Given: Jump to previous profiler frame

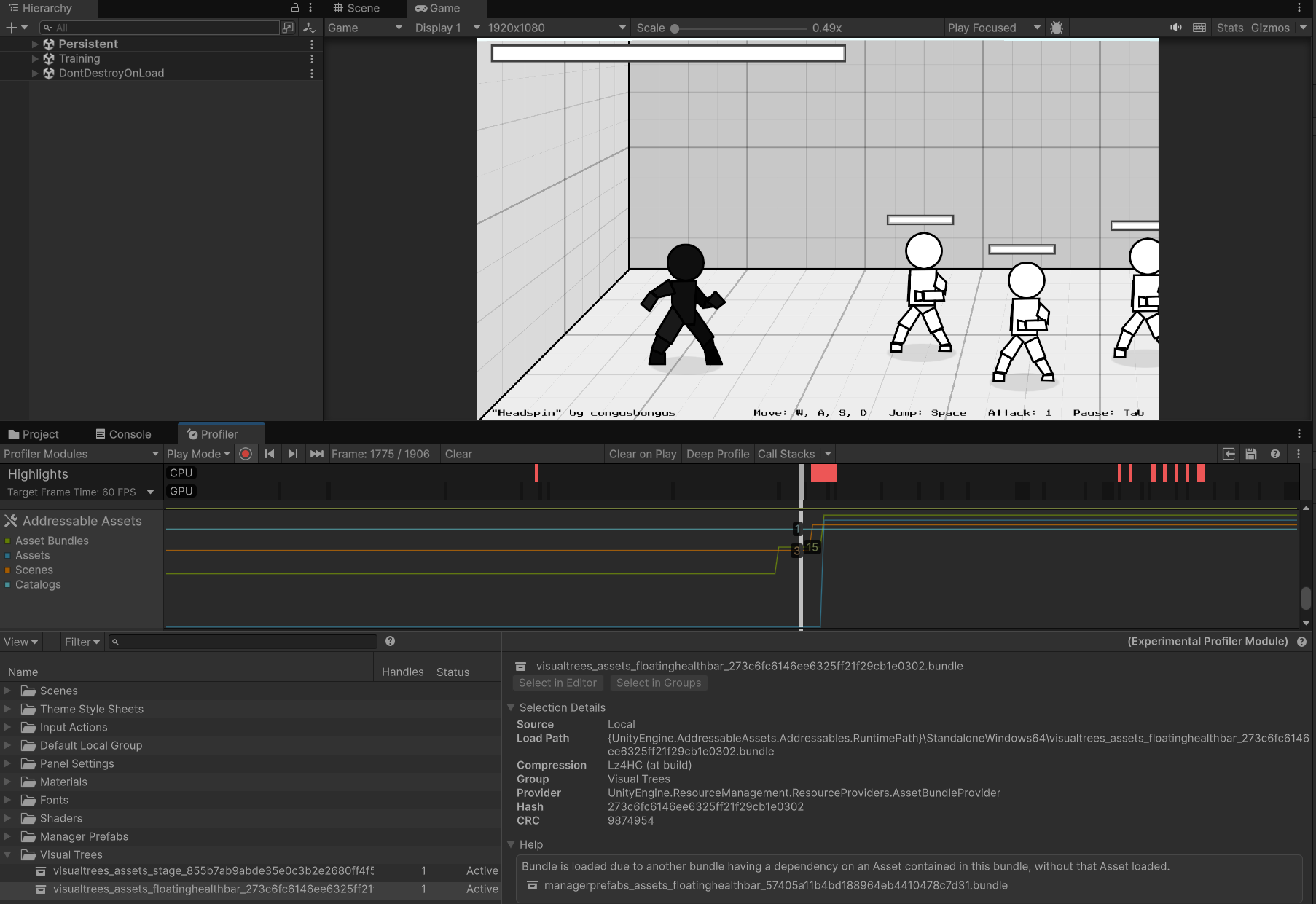Looking at the screenshot, I should tap(270, 454).
